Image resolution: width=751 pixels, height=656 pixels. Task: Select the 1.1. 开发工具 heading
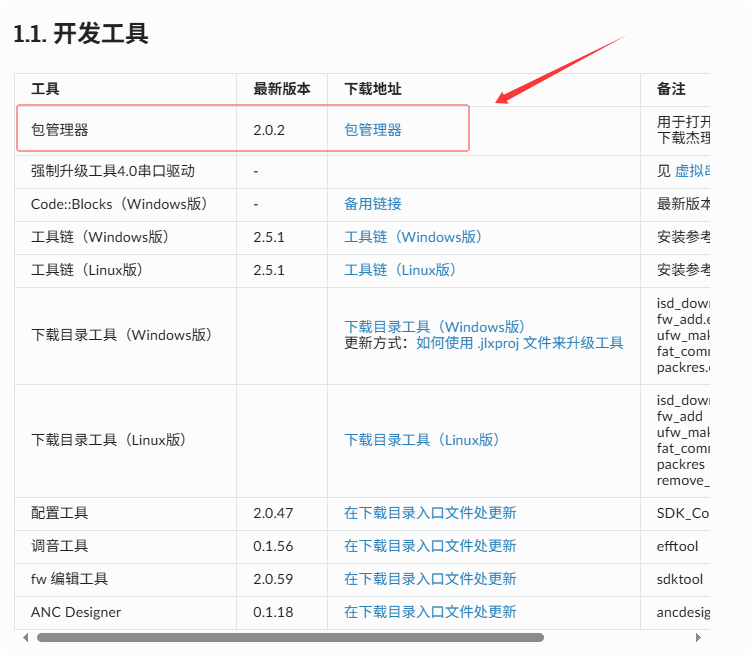tap(81, 34)
